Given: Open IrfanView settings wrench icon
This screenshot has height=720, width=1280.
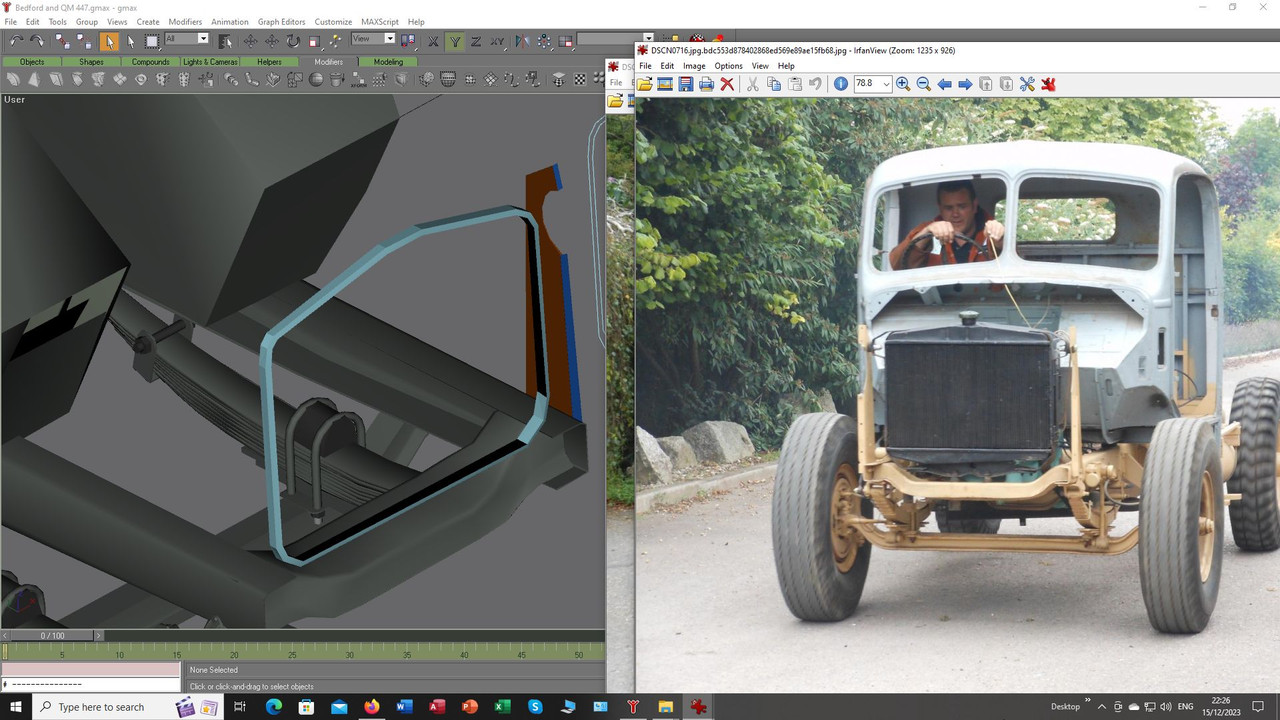Looking at the screenshot, I should click(1027, 84).
